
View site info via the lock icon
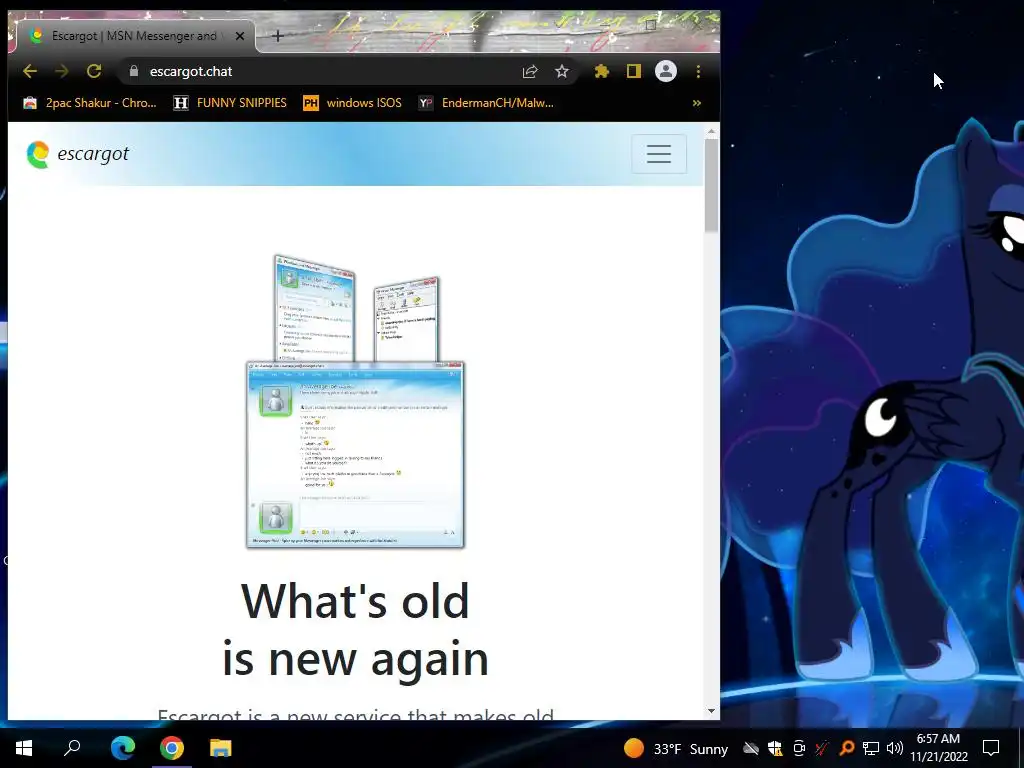[x=134, y=71]
